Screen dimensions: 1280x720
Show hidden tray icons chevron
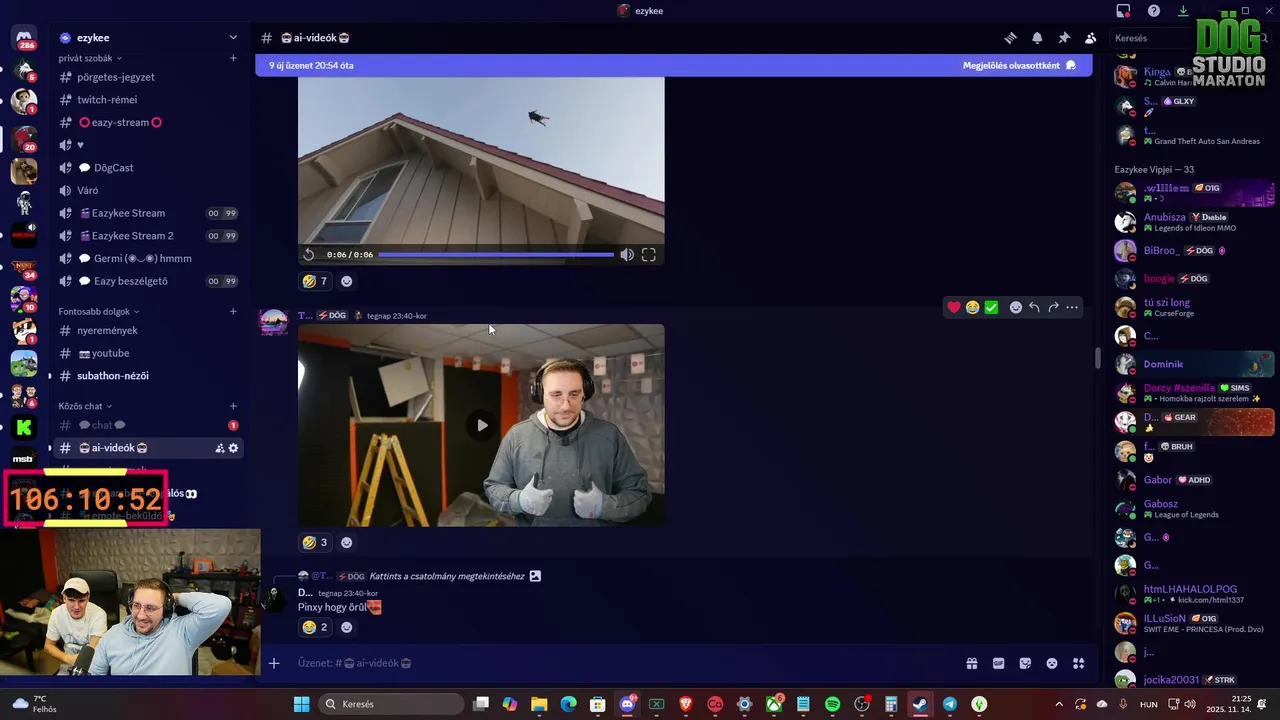[x=1059, y=704]
